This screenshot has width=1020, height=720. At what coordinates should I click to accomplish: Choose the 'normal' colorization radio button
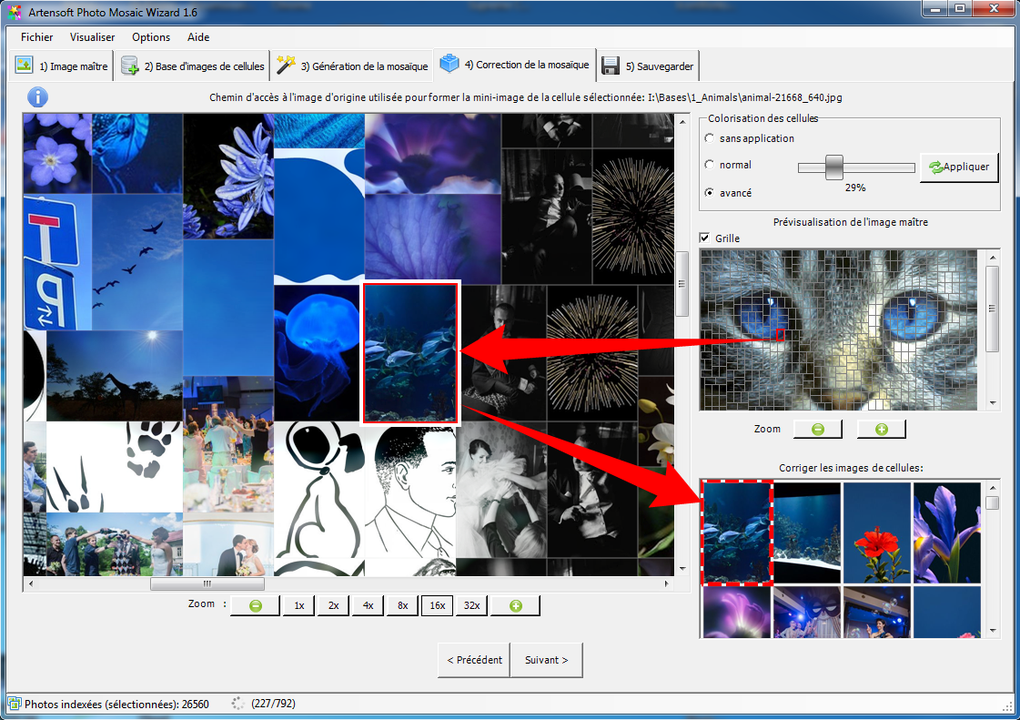pos(710,165)
